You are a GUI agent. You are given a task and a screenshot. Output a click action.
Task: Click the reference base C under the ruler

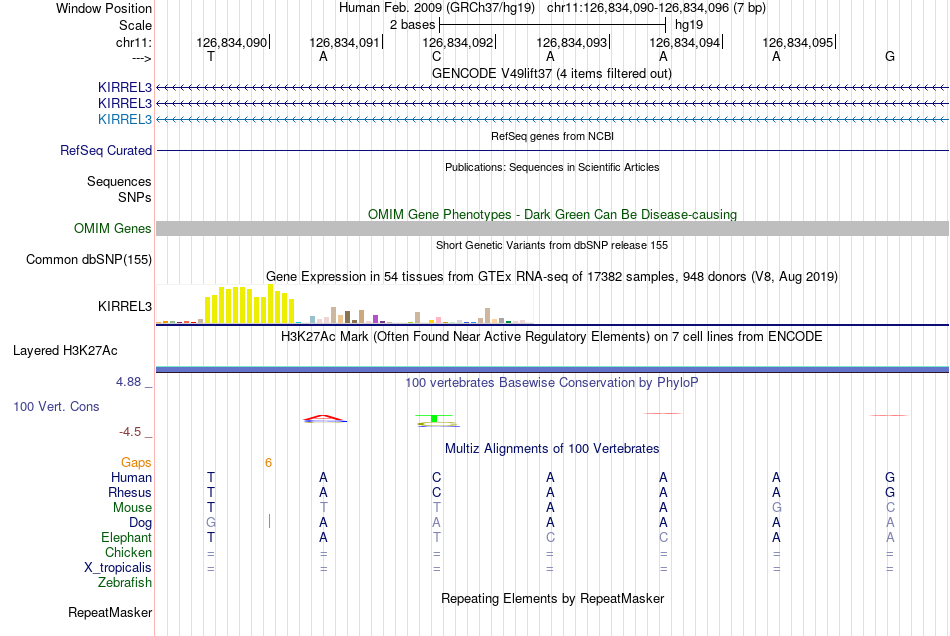436,57
